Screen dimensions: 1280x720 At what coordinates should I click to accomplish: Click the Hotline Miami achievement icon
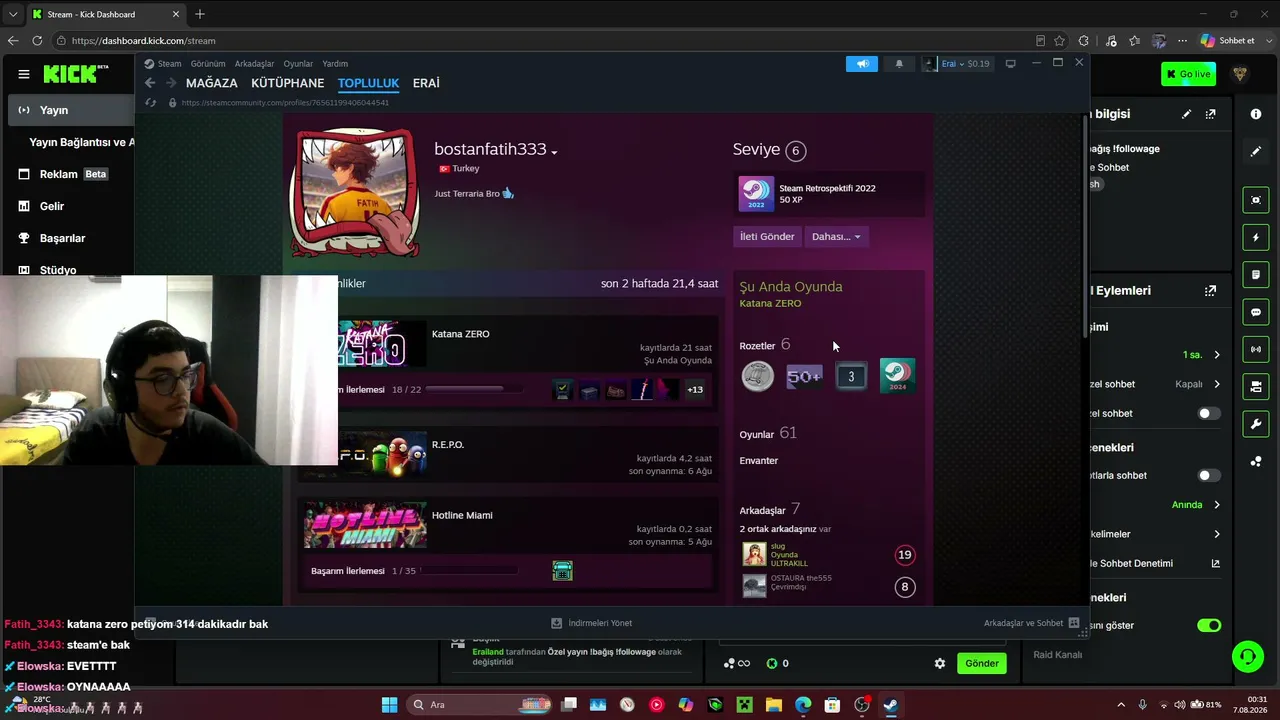point(563,571)
